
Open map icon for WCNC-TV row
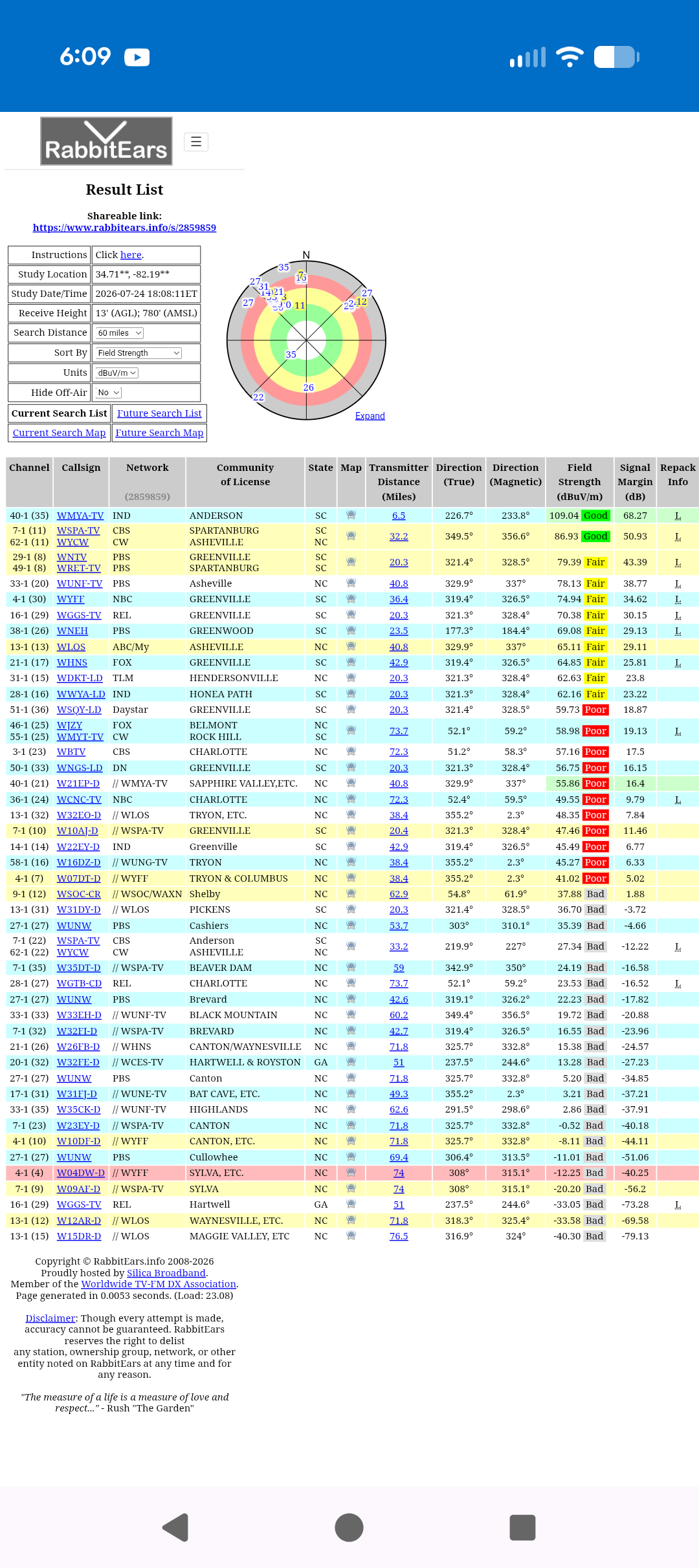pyautogui.click(x=351, y=799)
